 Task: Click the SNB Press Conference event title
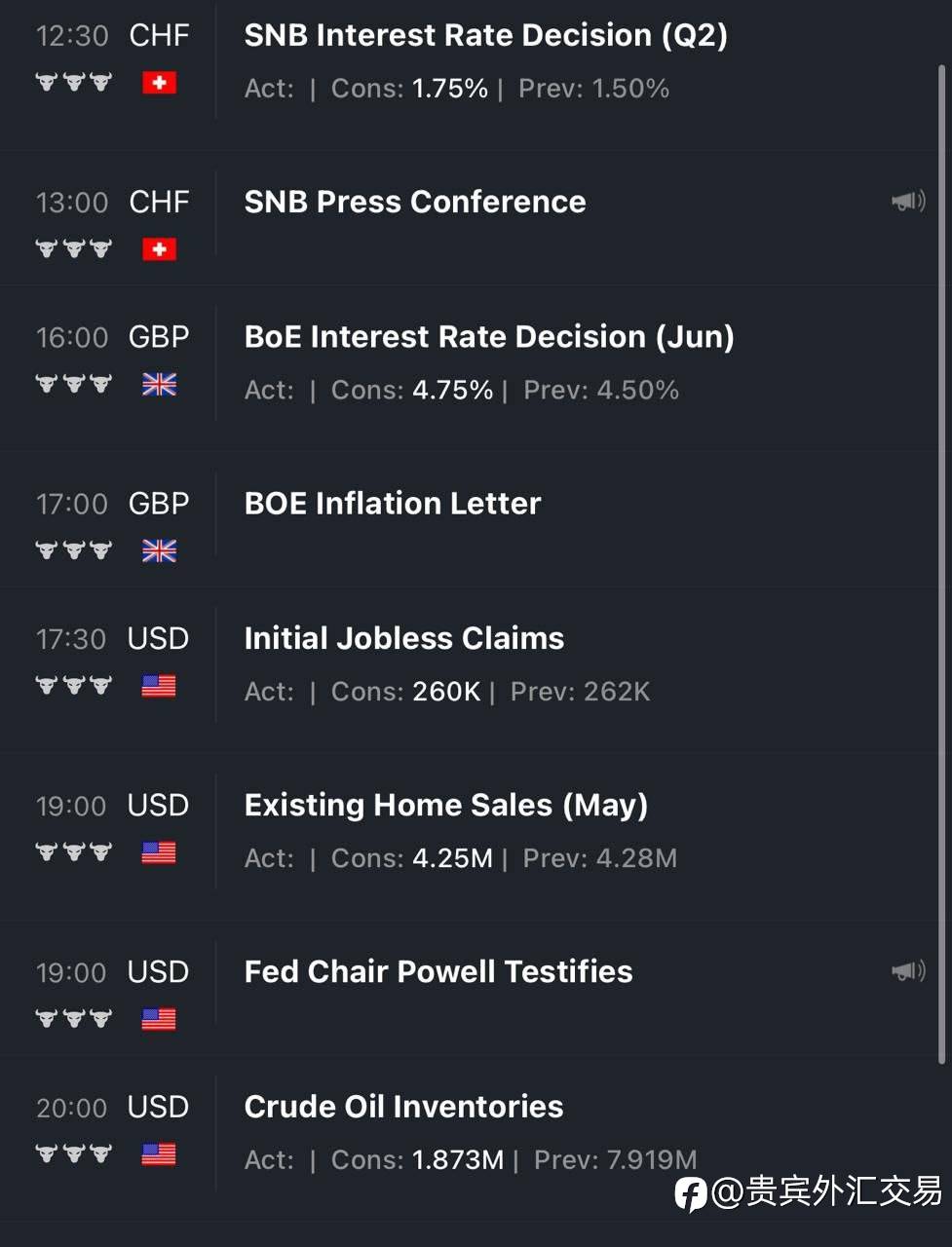pos(415,202)
